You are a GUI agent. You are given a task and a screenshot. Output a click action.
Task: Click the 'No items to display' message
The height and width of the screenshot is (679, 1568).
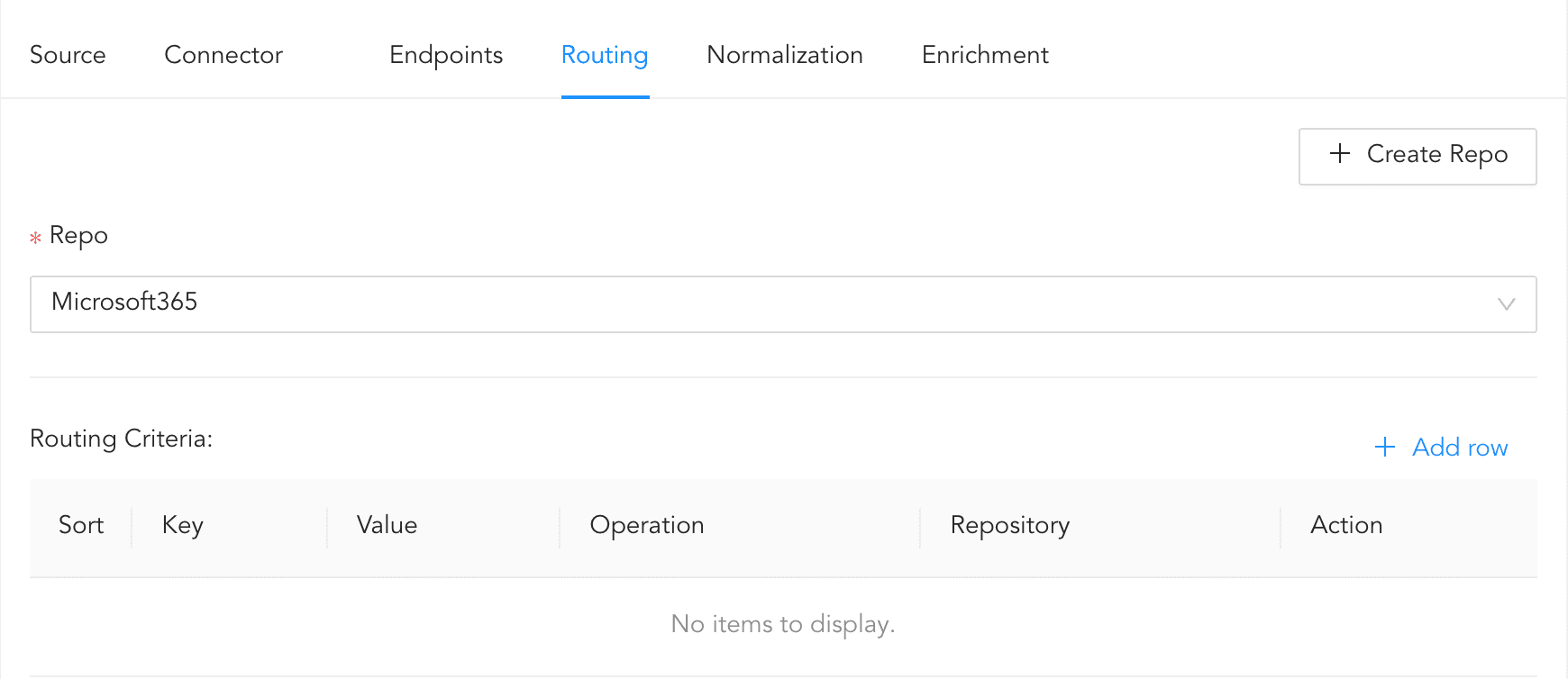[783, 624]
